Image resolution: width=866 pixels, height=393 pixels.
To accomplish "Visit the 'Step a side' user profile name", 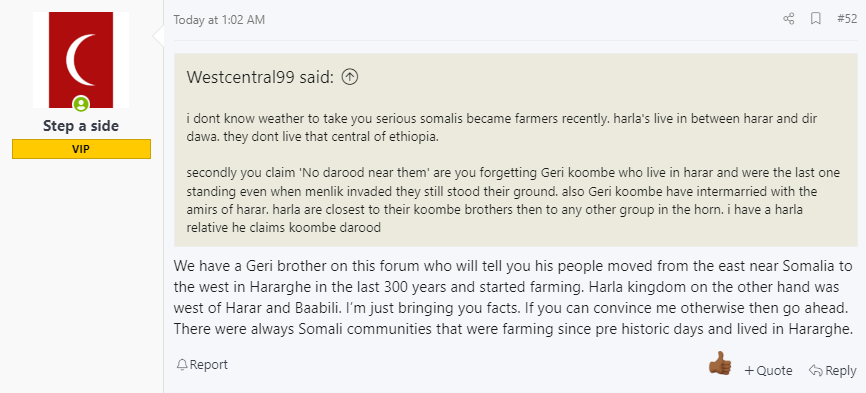I will 81,126.
